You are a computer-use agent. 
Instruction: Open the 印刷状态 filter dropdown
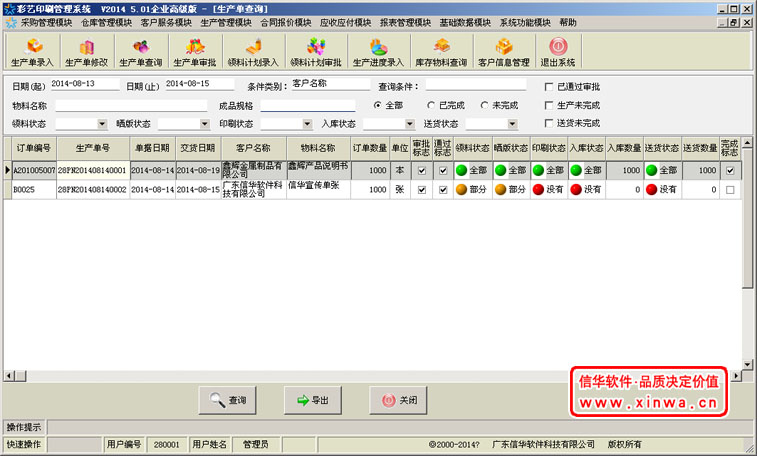click(306, 124)
